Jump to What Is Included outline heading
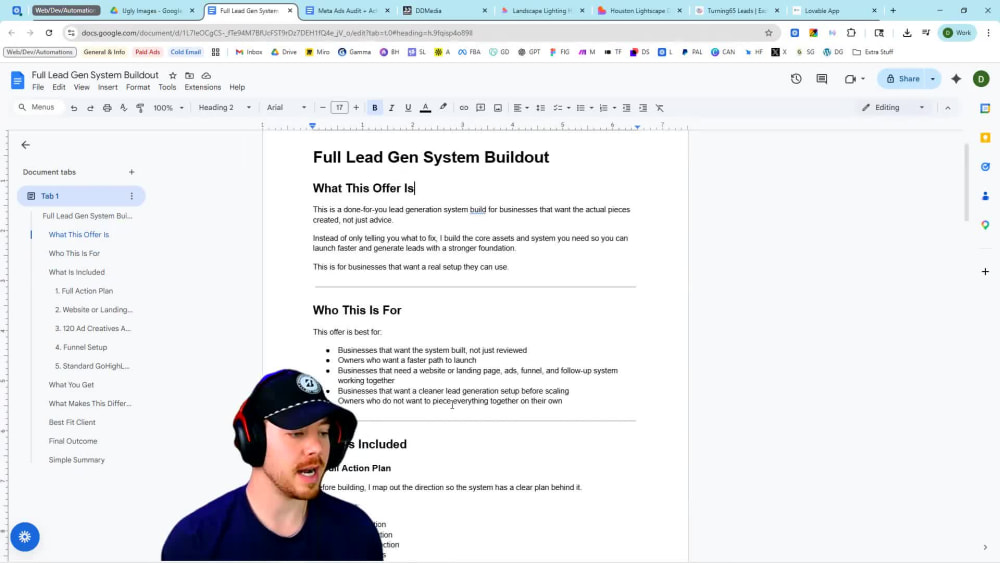The width and height of the screenshot is (1000, 563). pos(77,272)
